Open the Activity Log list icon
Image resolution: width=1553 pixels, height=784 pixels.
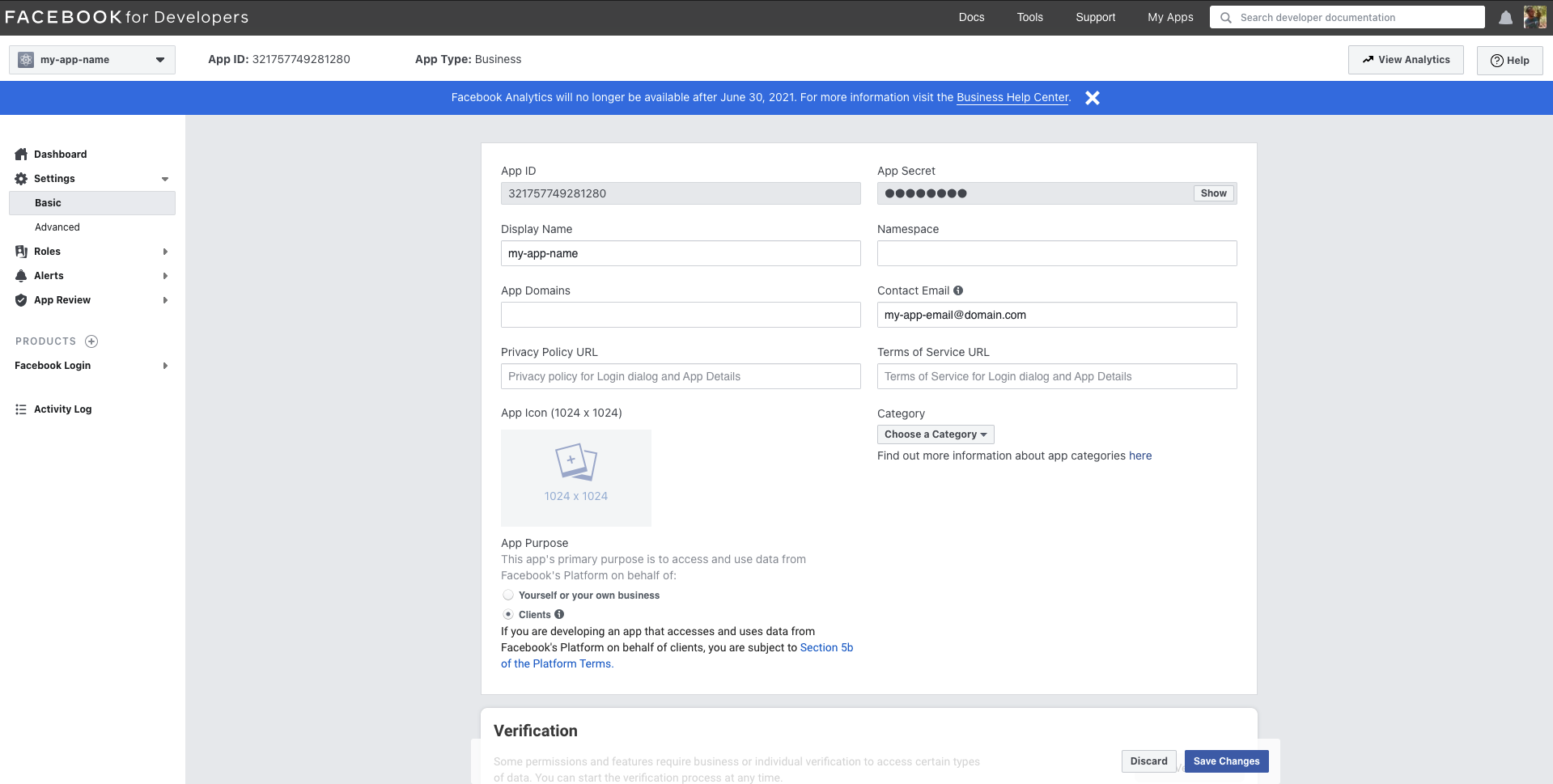[x=21, y=409]
